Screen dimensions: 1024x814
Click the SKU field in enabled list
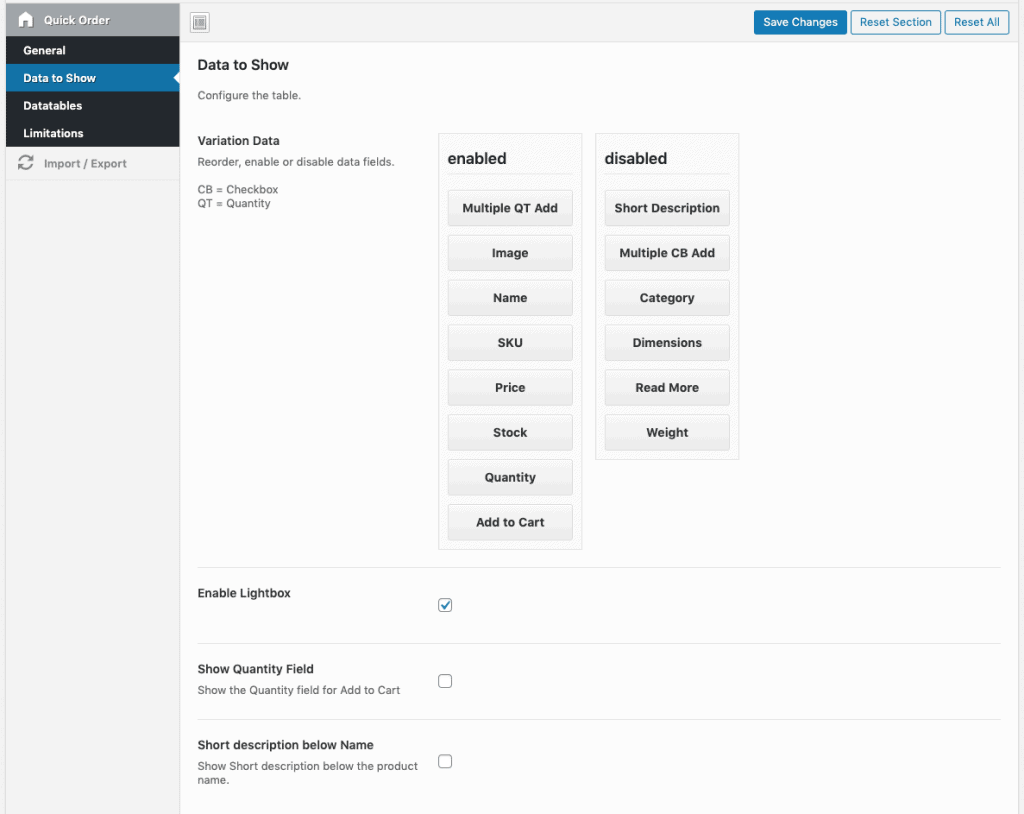coord(510,343)
